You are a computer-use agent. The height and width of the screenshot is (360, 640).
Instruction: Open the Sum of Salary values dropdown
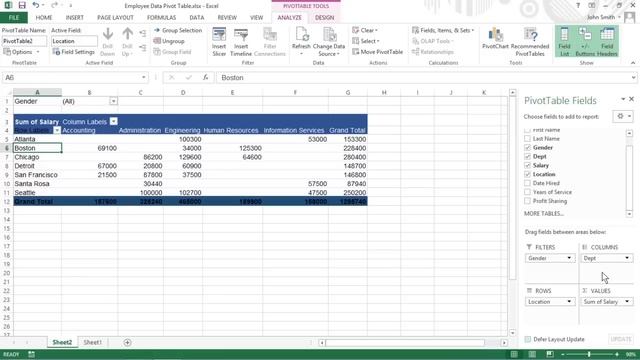[x=627, y=302]
